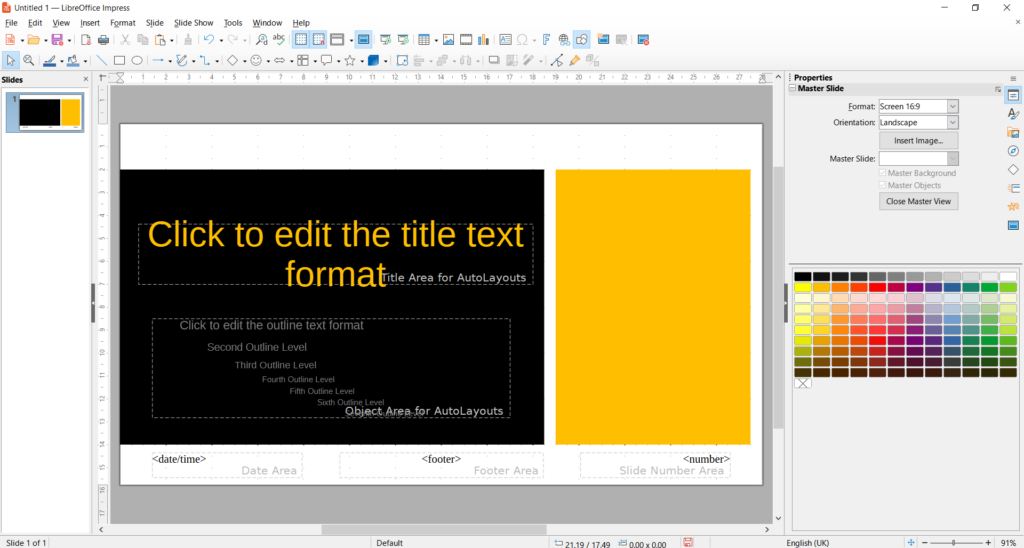Screen dimensions: 1024x548
Task: Click the Close Master View button
Action: (918, 201)
